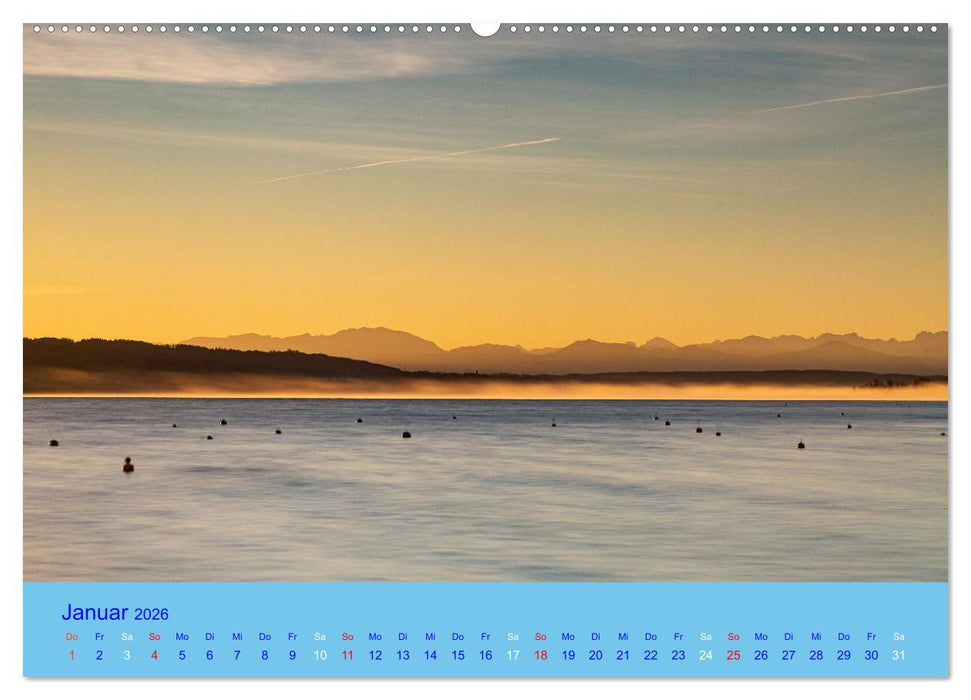Viewport: 971px width, 700px height.
Task: Select Sunday date 4 shown in red
Action: tap(154, 653)
